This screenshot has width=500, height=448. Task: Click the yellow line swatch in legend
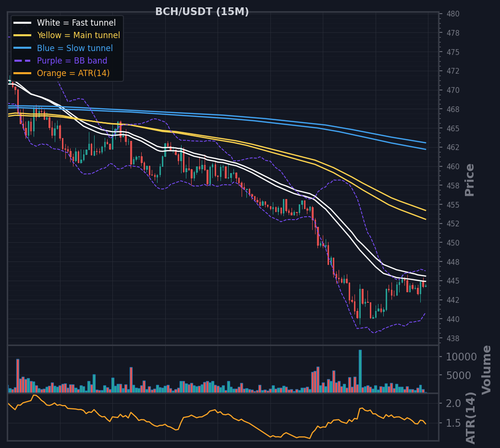click(22, 35)
